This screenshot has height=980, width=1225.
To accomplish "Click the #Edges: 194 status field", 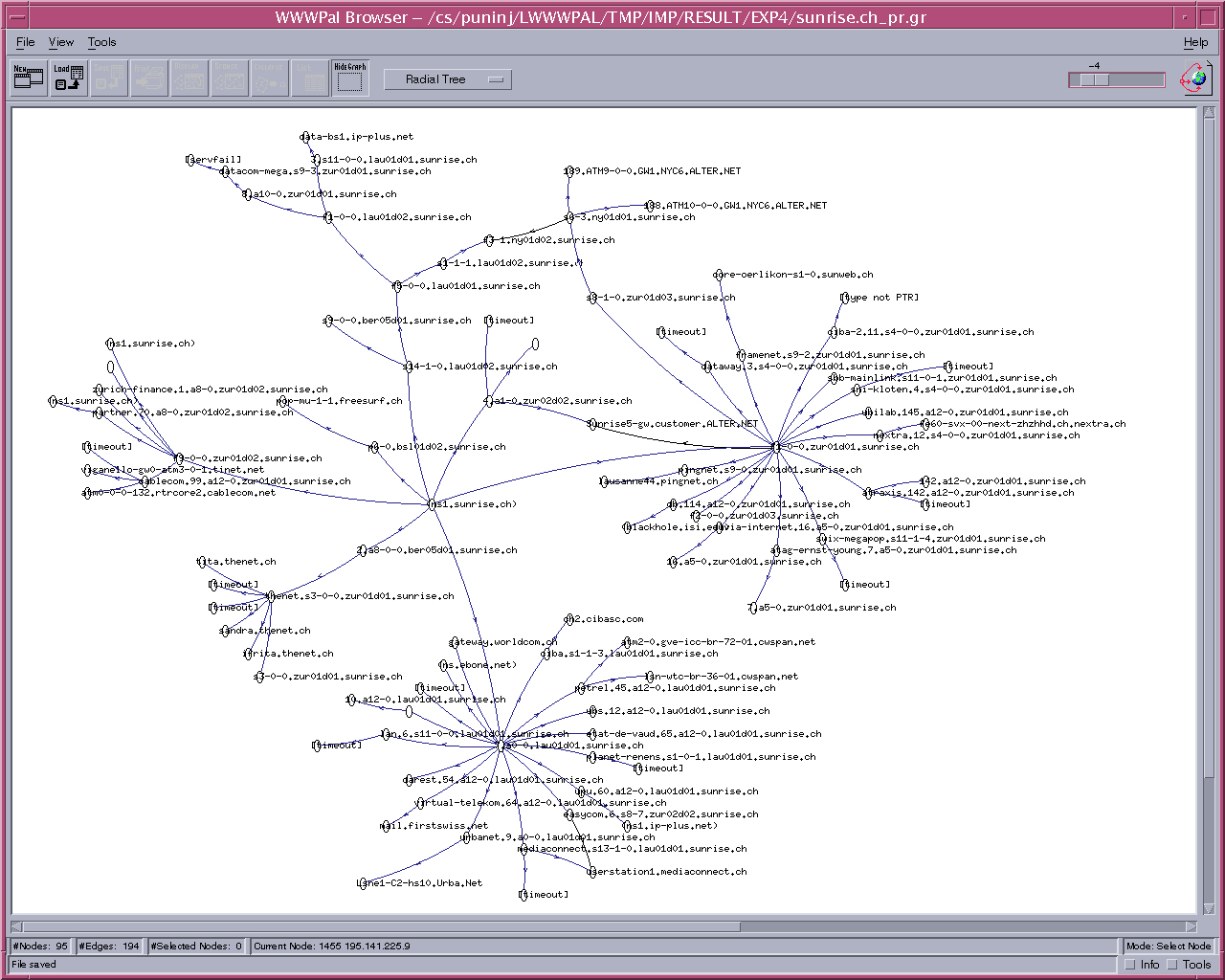I will [x=109, y=946].
